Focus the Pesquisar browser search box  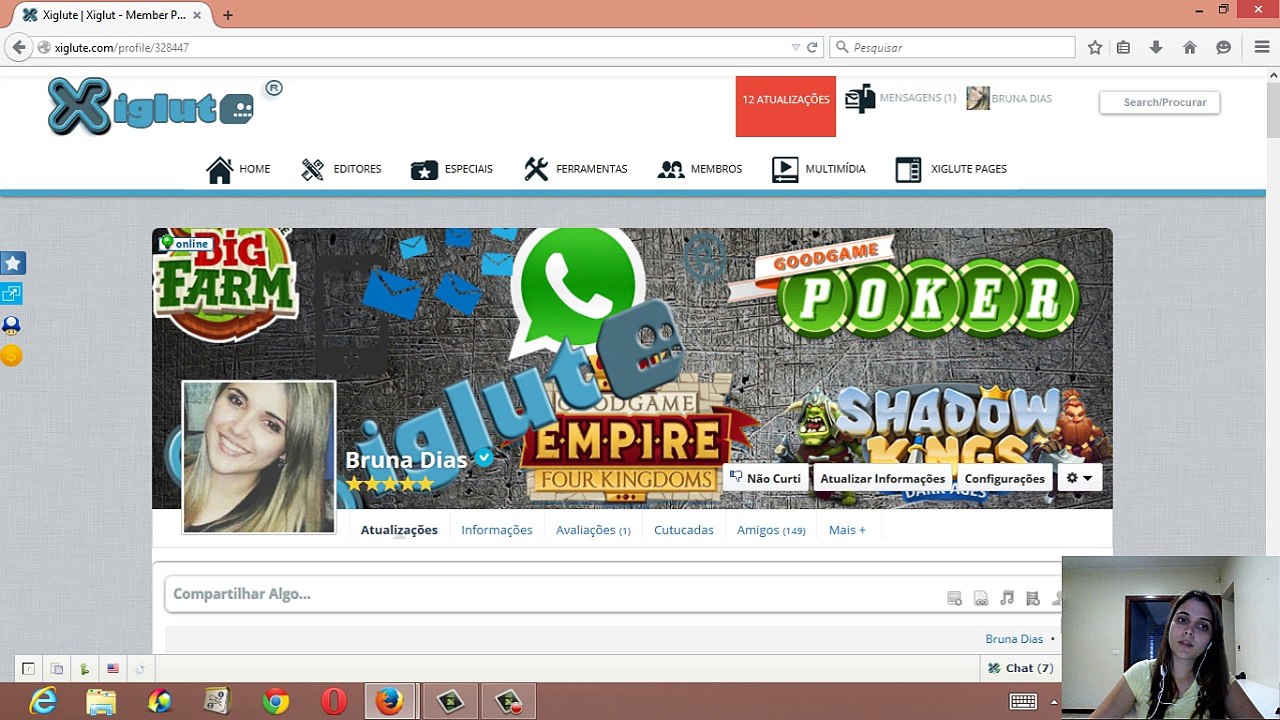[953, 47]
